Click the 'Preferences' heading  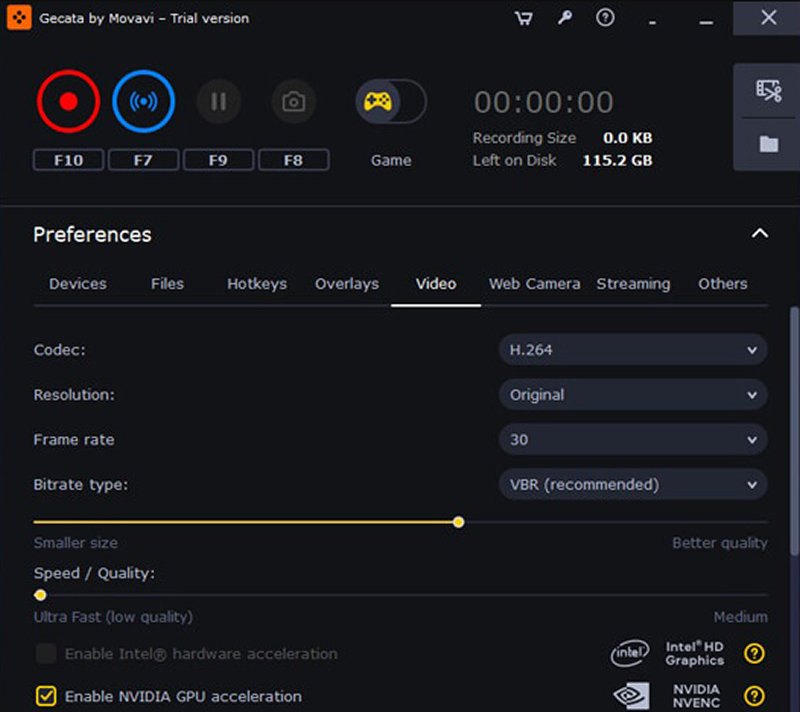click(x=92, y=235)
